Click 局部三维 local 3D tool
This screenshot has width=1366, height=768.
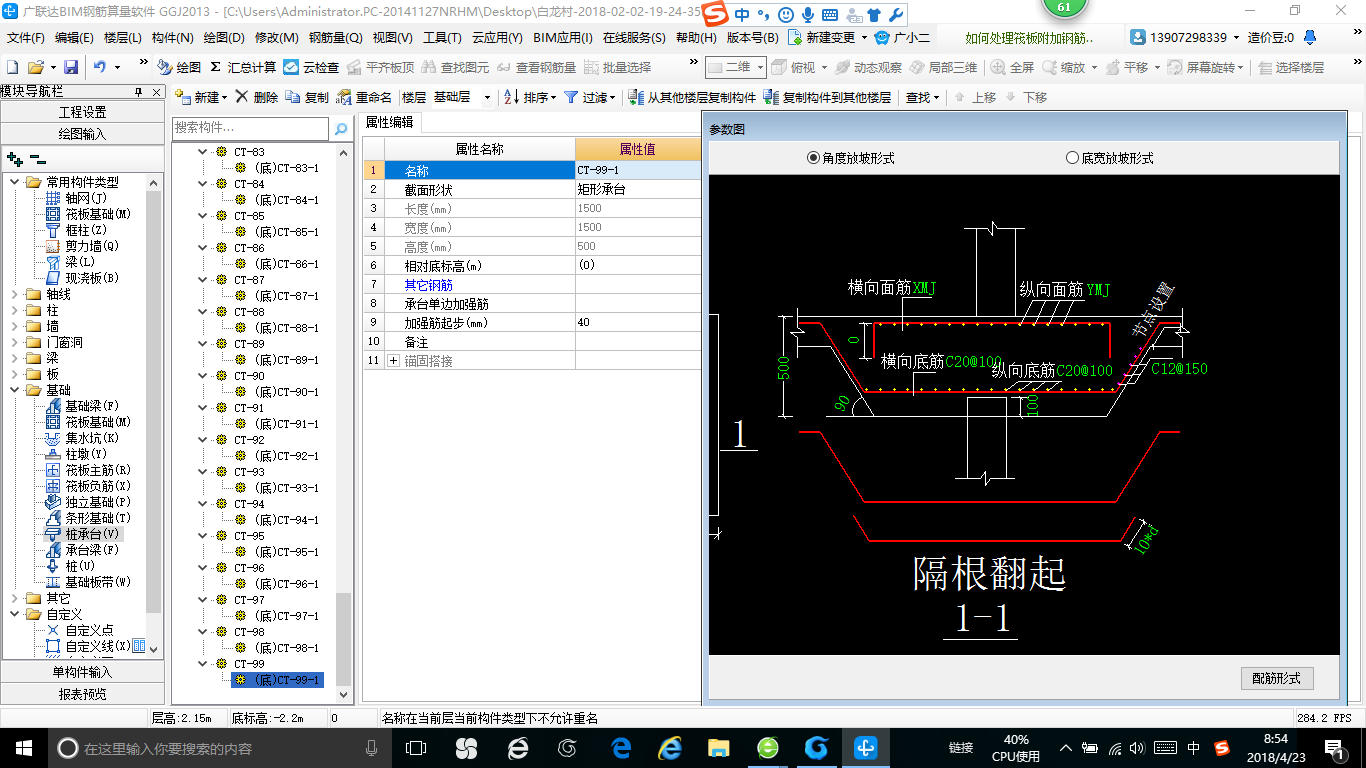[943, 67]
